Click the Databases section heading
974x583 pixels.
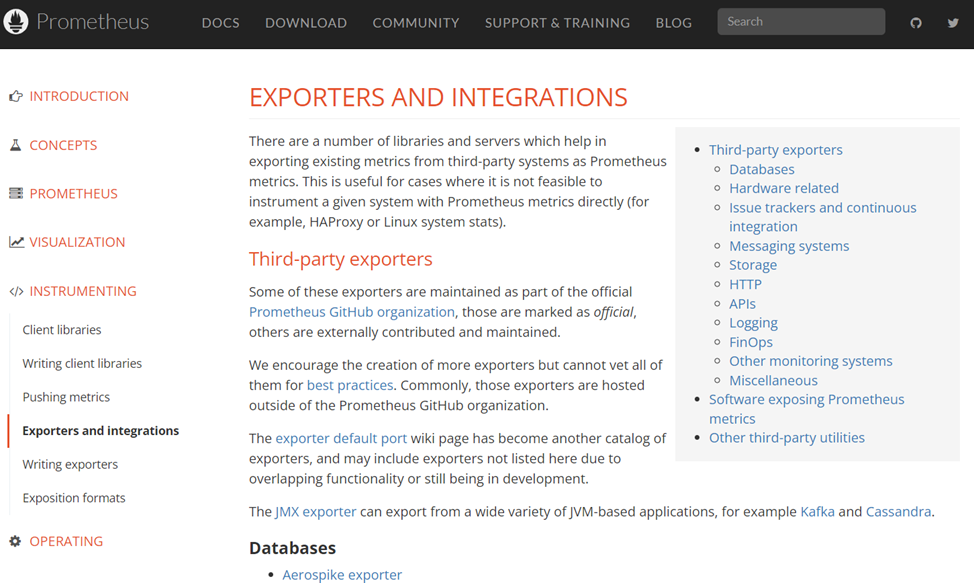(293, 548)
